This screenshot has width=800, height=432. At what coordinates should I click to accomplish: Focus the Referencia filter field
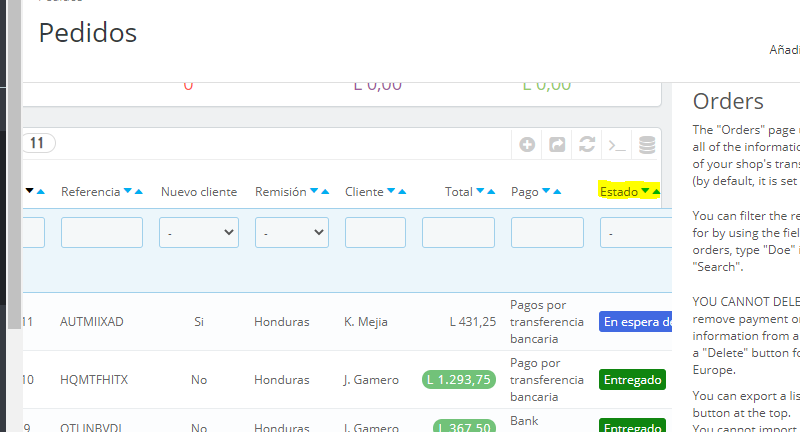(102, 233)
